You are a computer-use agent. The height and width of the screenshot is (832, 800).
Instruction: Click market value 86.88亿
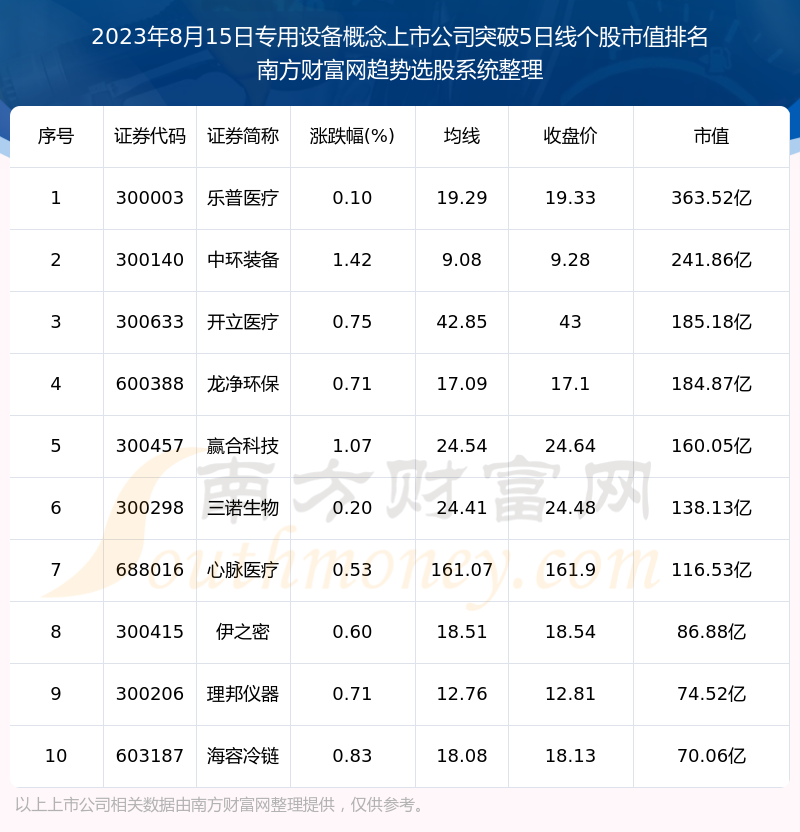click(711, 632)
